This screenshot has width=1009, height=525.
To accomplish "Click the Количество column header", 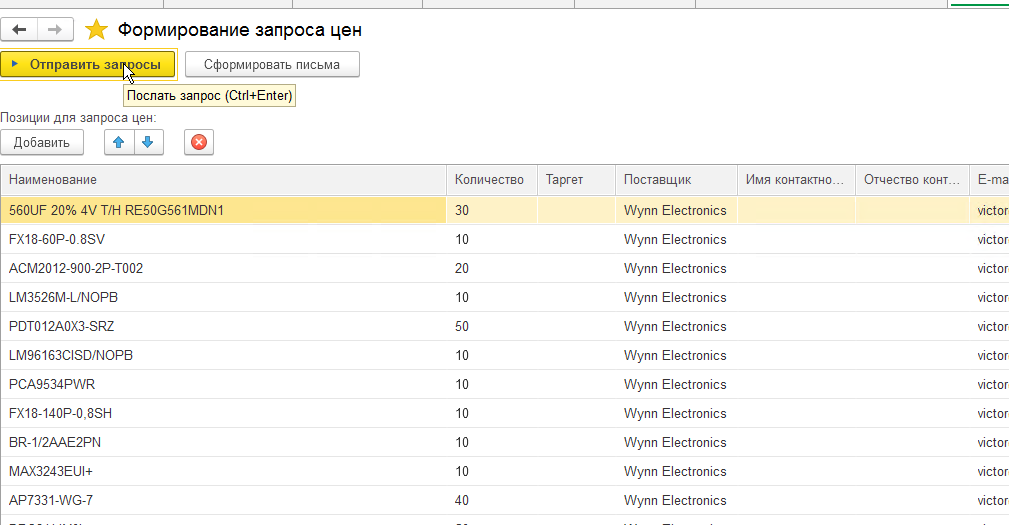I will tap(489, 179).
